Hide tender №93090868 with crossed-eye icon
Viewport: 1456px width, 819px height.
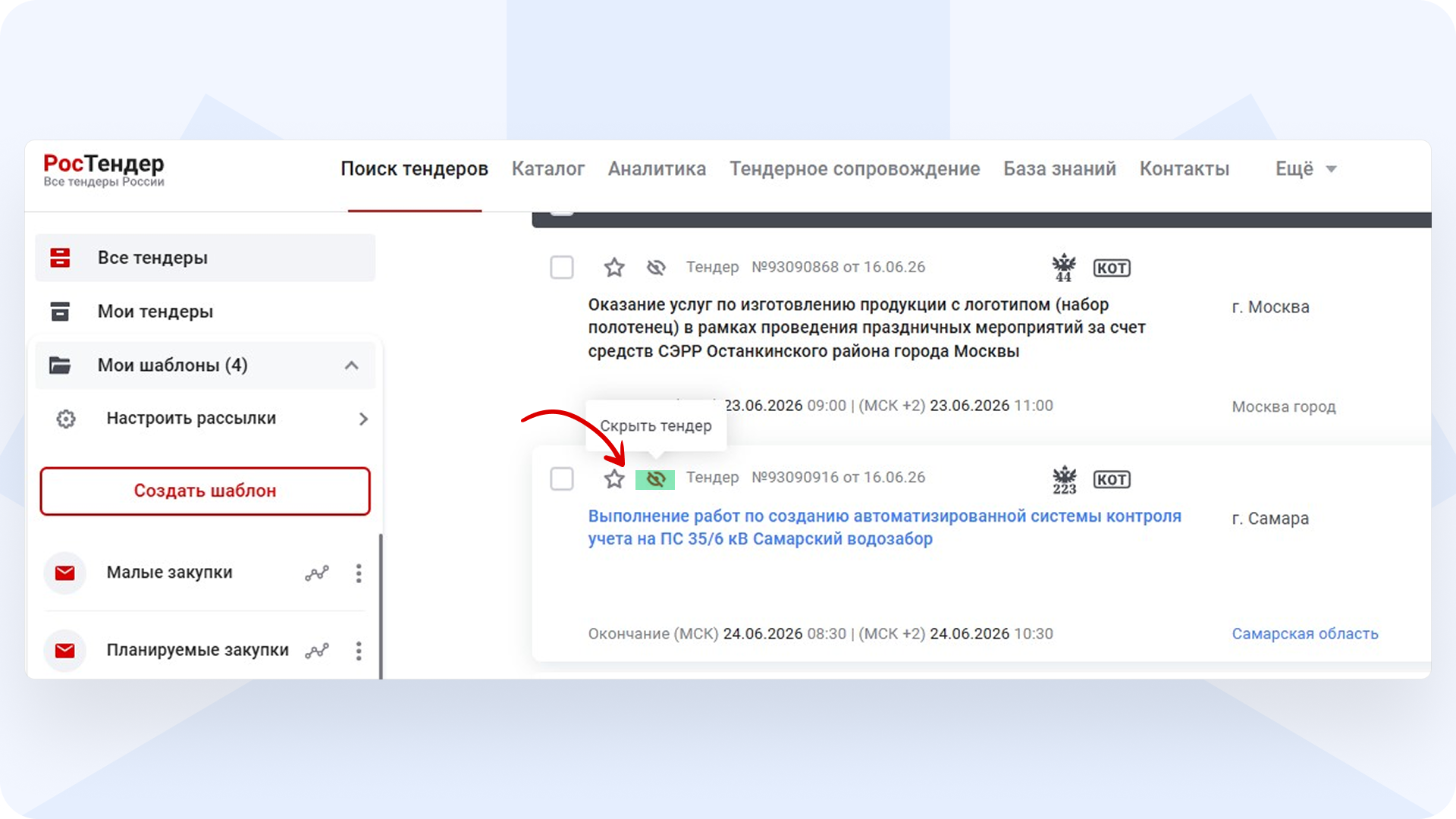tap(656, 268)
